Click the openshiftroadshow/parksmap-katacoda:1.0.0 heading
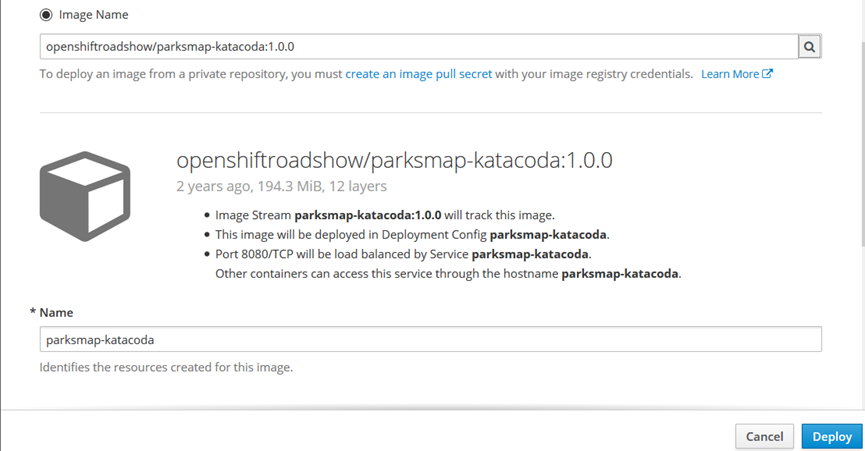The height and width of the screenshot is (451, 865). 394,160
